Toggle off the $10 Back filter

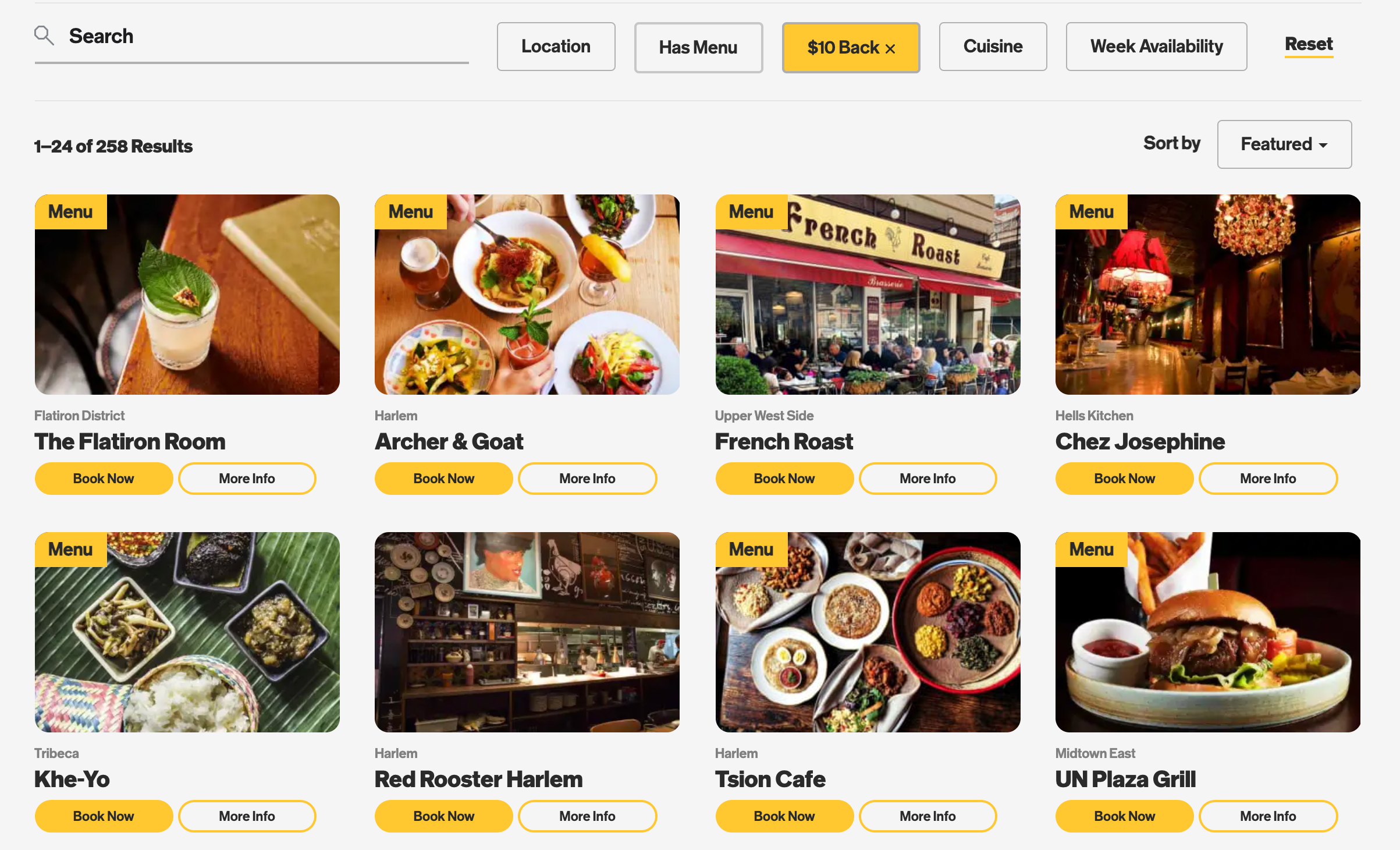851,48
